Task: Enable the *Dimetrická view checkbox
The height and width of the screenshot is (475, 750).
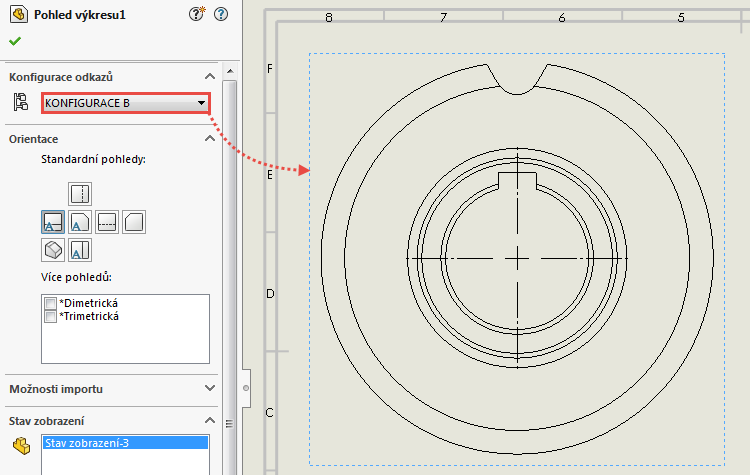Action: click(x=50, y=304)
